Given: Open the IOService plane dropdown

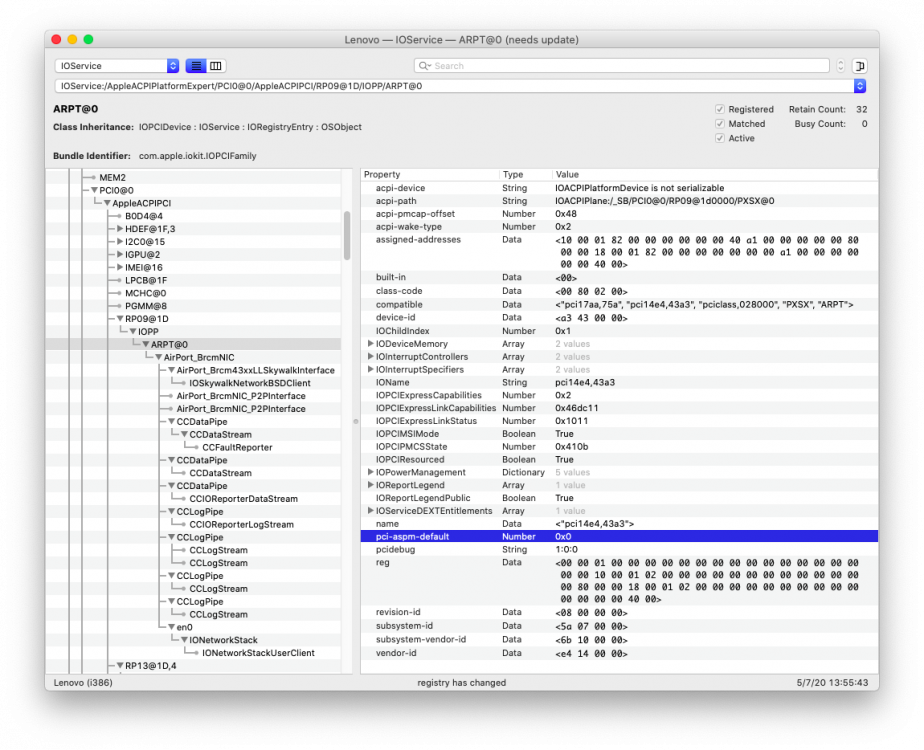Looking at the screenshot, I should pyautogui.click(x=117, y=66).
